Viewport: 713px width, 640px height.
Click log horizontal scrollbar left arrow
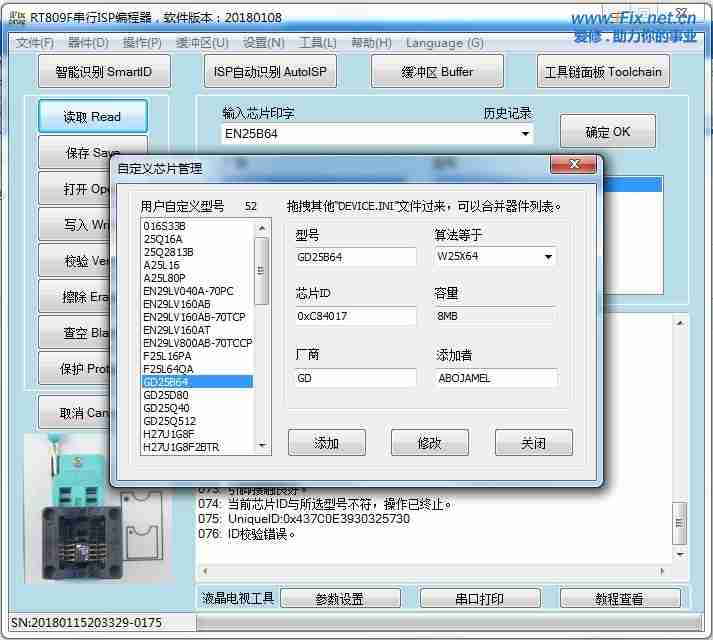(x=205, y=570)
